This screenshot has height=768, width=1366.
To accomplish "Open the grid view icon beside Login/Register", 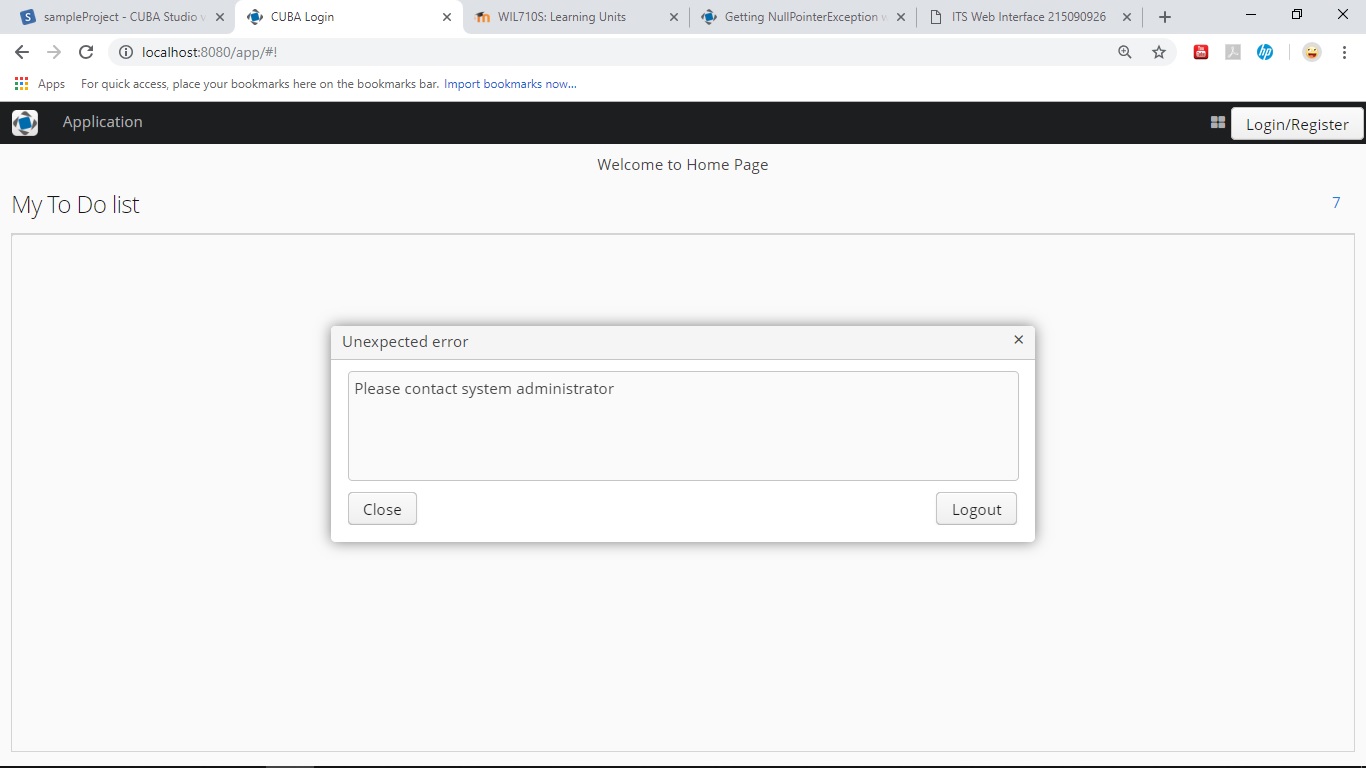I will pos(1217,122).
